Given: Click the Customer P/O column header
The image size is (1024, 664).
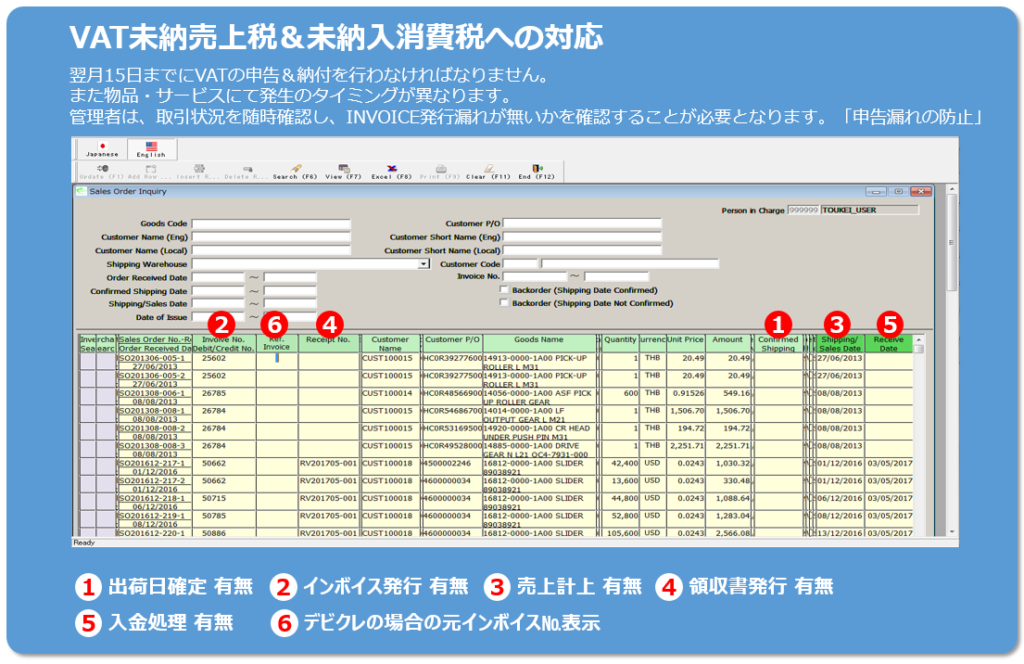Looking at the screenshot, I should click(453, 343).
